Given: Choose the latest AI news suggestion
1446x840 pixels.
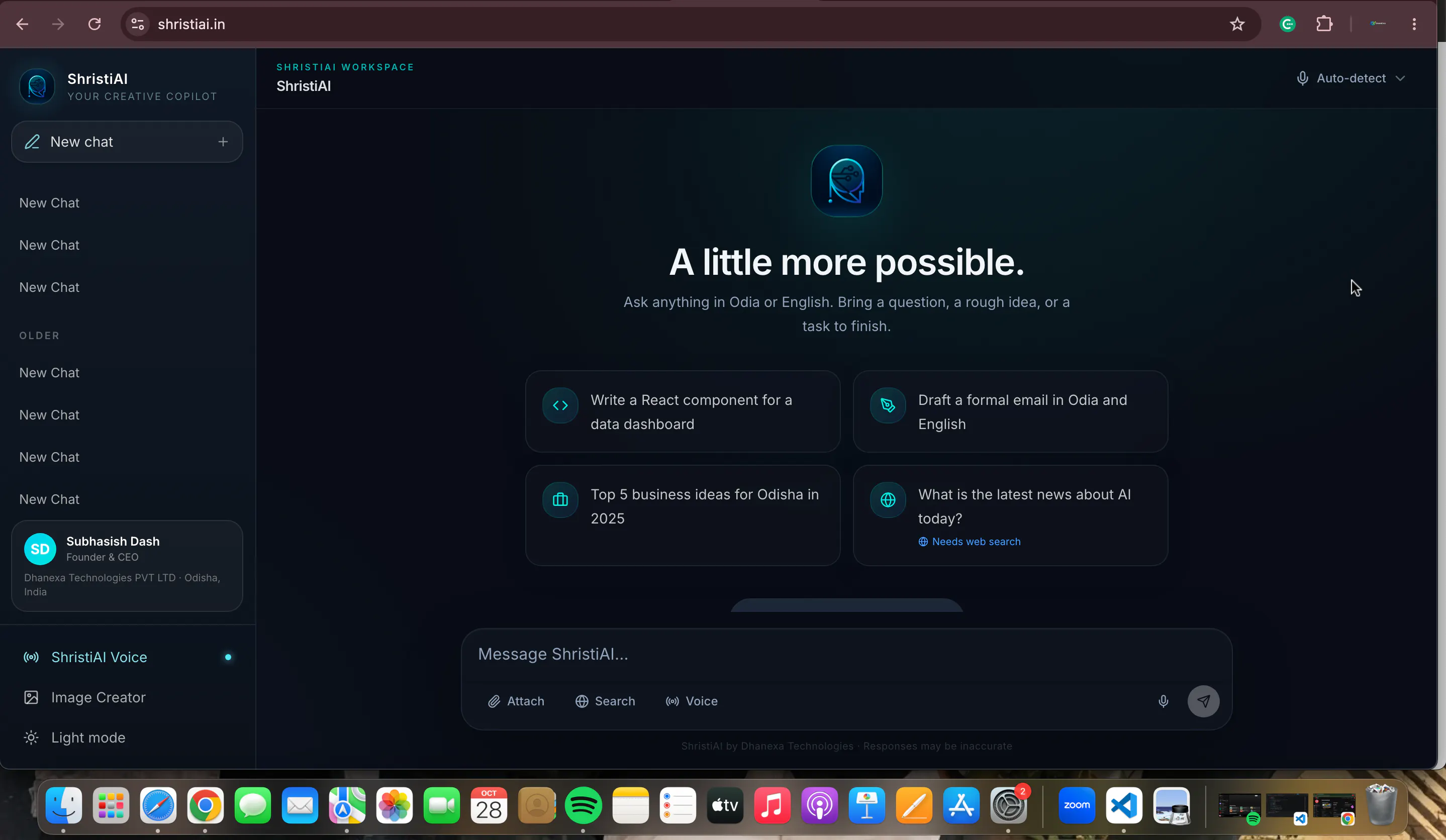Looking at the screenshot, I should coord(1010,515).
